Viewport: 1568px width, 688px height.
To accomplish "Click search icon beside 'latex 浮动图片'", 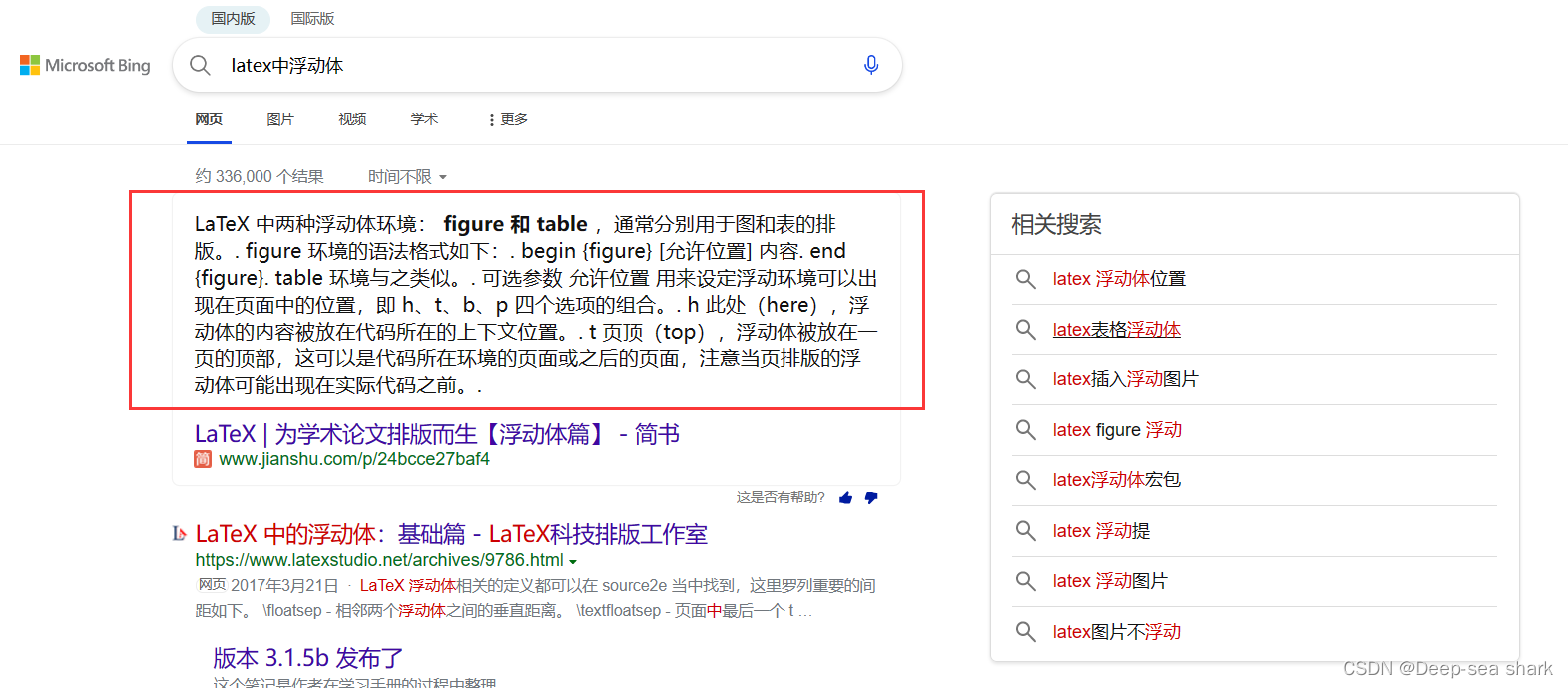I will point(1025,581).
